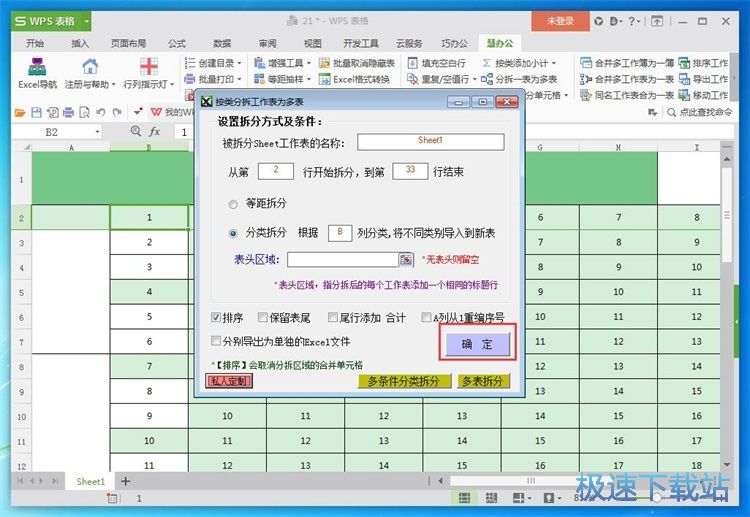Click the undo arrow icon
Image resolution: width=750 pixels, height=517 pixels.
click(x=100, y=112)
